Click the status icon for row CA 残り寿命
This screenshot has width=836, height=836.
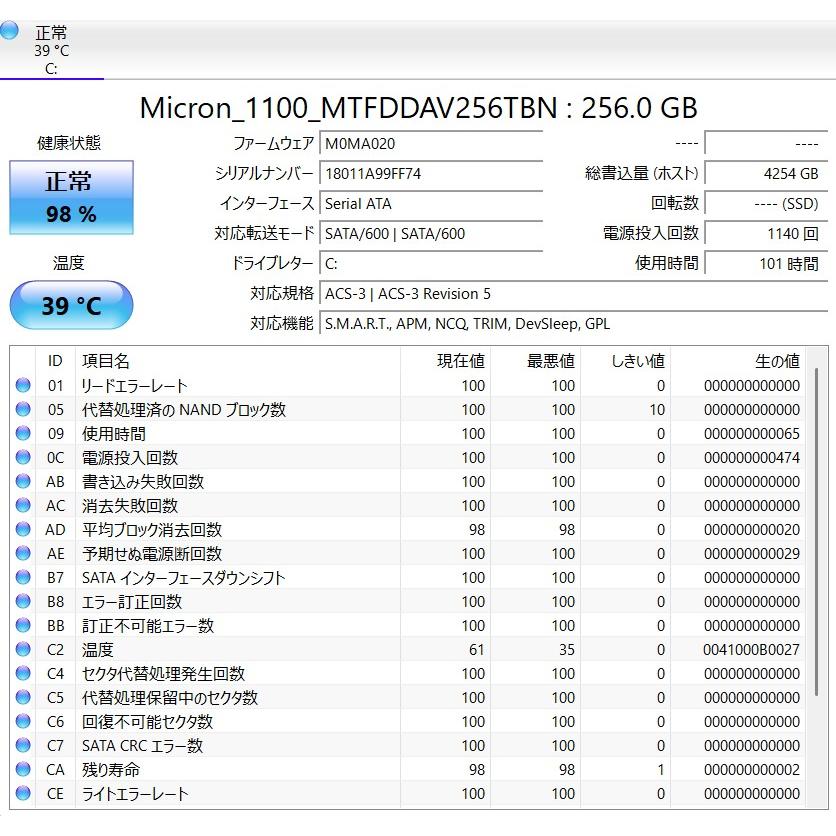coord(23,769)
